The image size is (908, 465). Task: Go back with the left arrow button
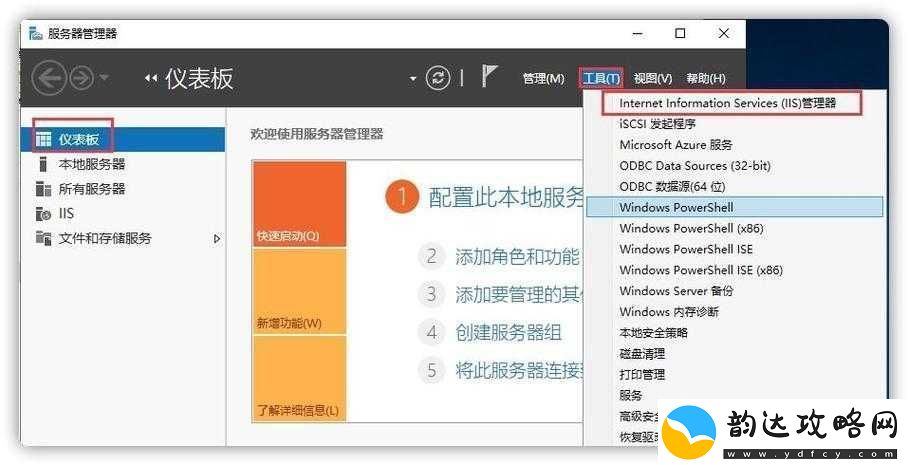(49, 78)
